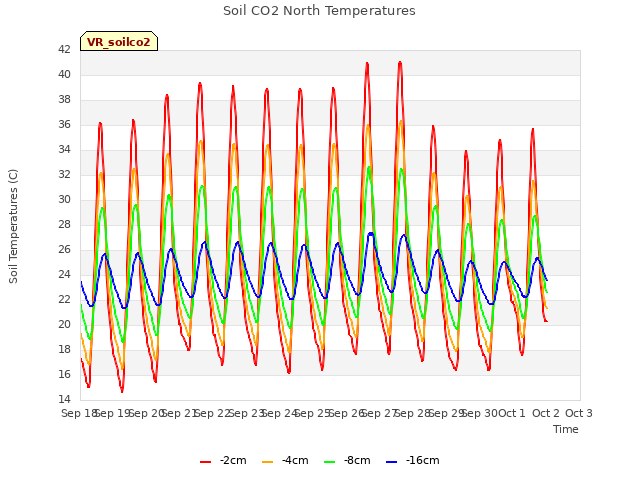
Task: Click the chart title Soil CO2 North Temperatures
Action: pyautogui.click(x=319, y=11)
